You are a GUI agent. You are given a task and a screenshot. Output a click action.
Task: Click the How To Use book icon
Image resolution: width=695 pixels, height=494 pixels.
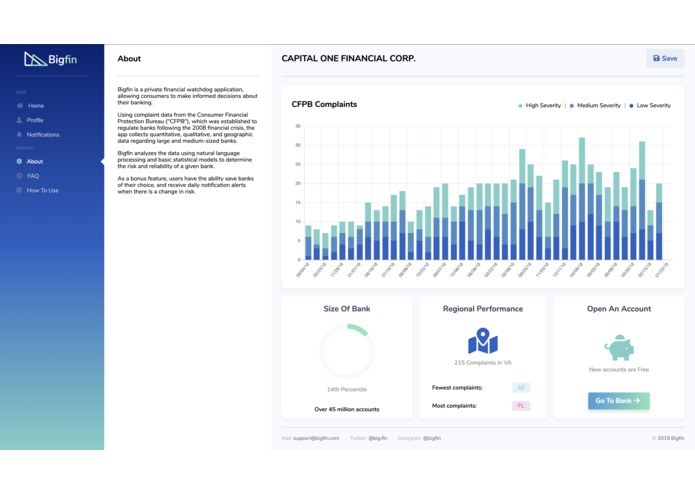(x=19, y=190)
